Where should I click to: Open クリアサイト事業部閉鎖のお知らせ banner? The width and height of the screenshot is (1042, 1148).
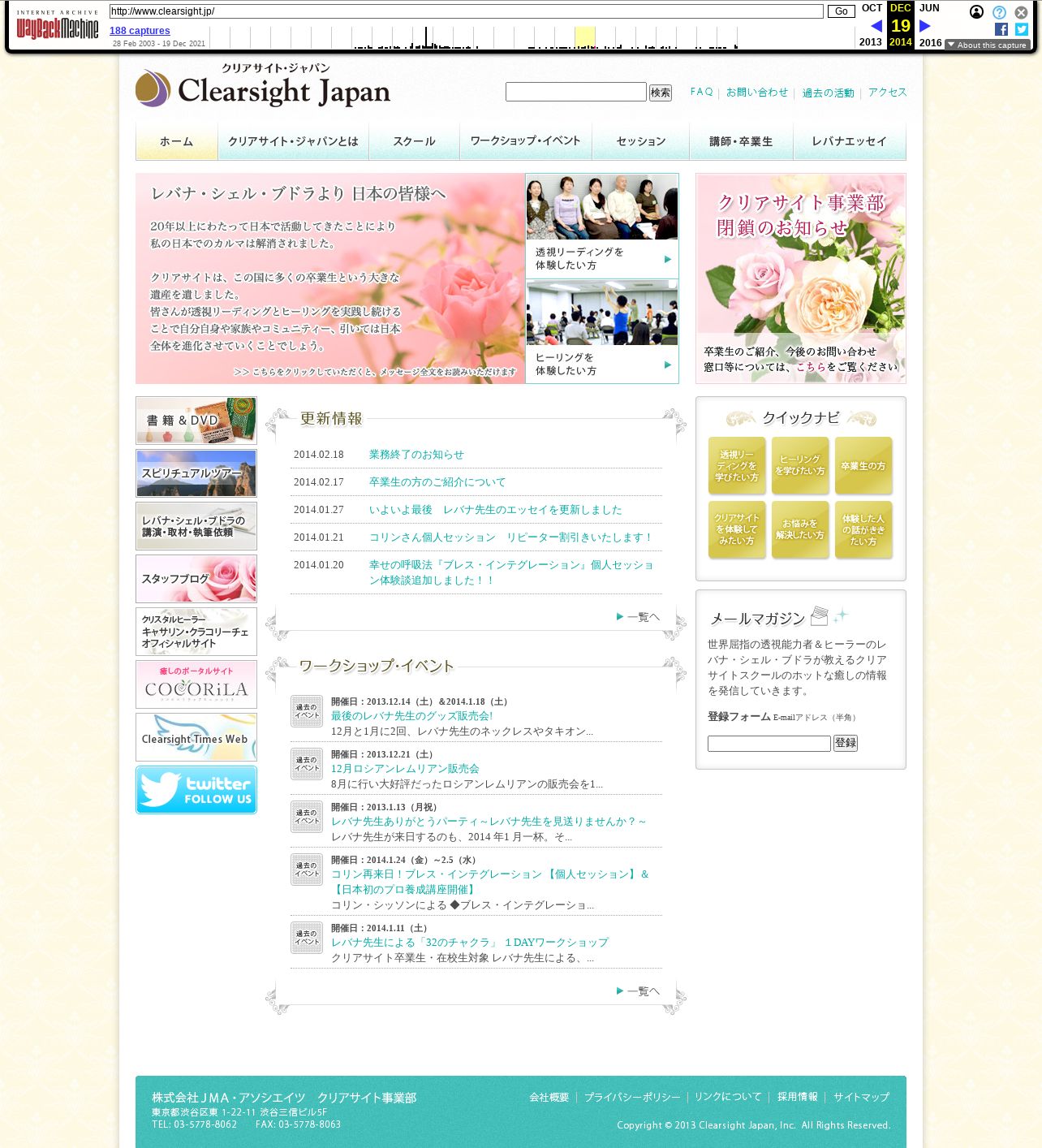pyautogui.click(x=801, y=278)
